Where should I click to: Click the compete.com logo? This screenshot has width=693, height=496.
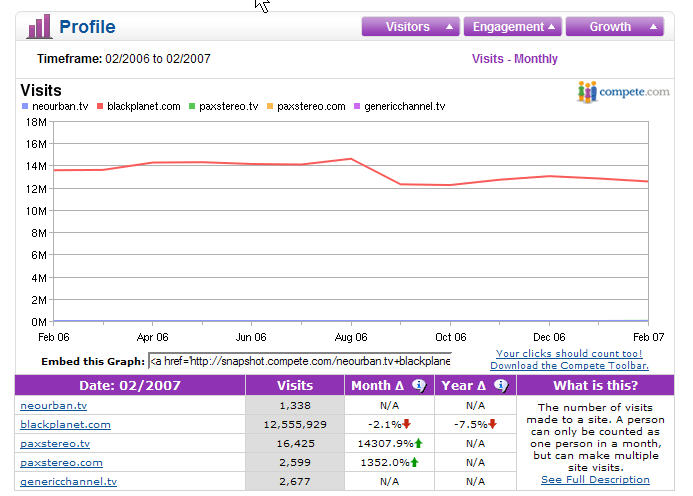[x=623, y=92]
